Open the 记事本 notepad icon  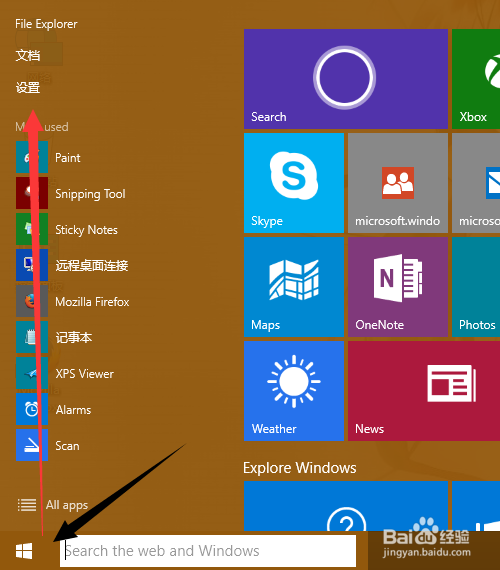(32, 337)
